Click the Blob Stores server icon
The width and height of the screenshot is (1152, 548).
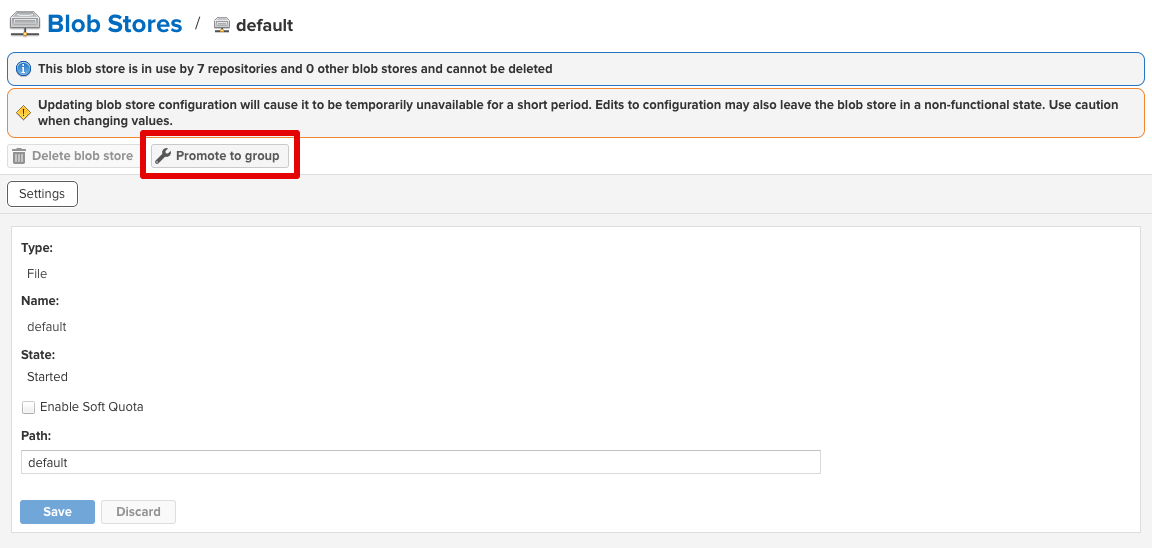point(24,24)
